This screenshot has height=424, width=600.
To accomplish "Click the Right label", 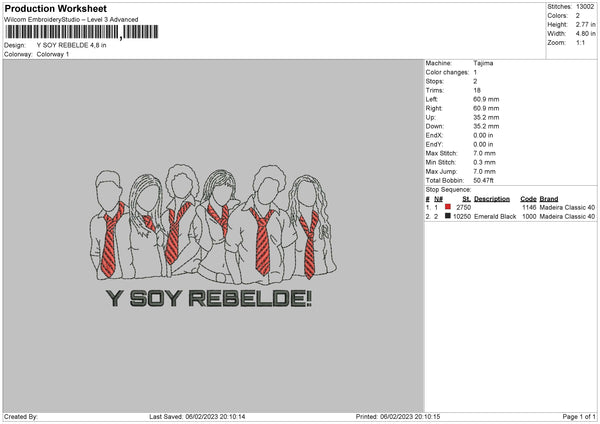I will 434,108.
